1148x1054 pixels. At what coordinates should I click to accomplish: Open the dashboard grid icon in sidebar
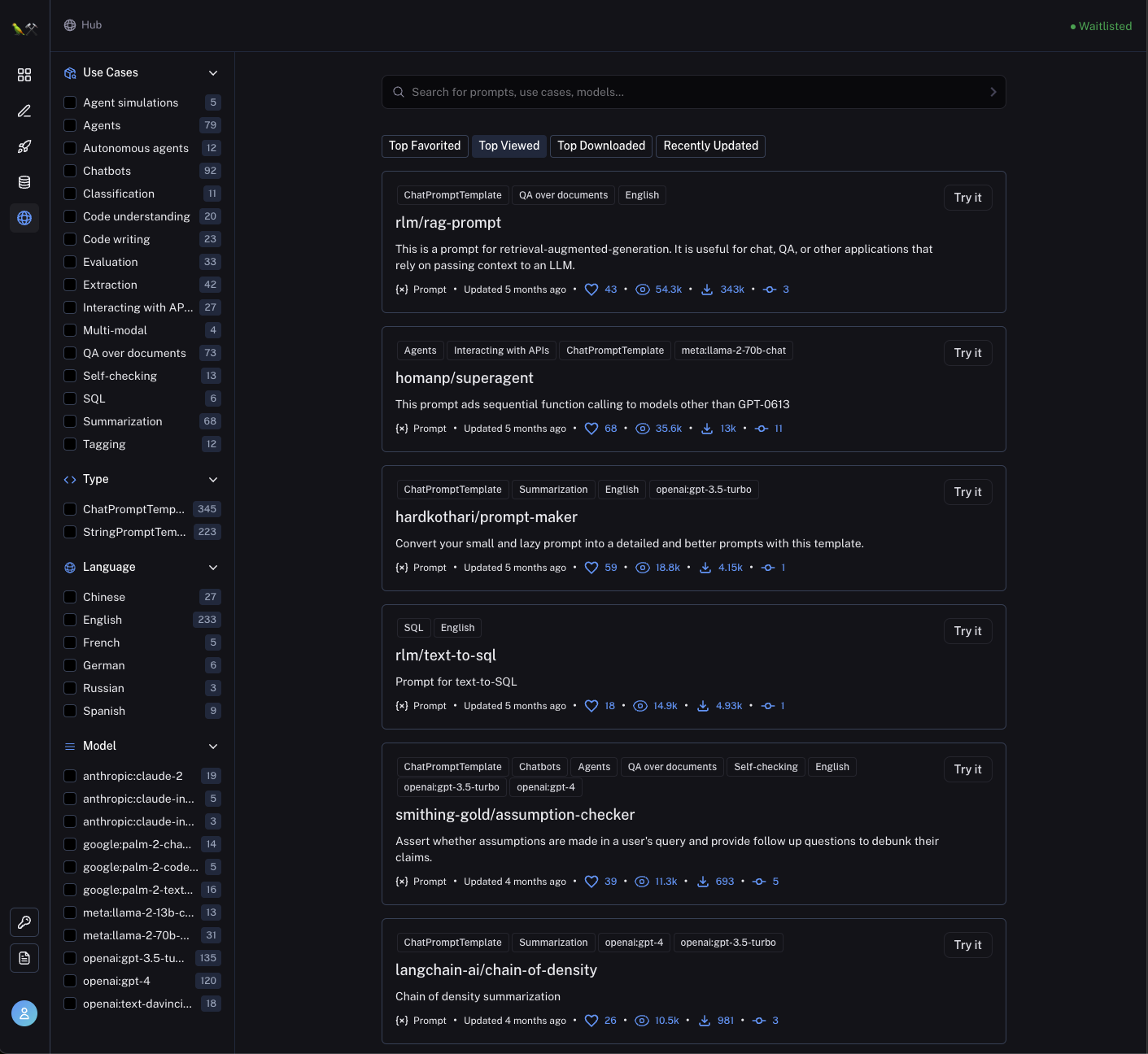pos(24,75)
